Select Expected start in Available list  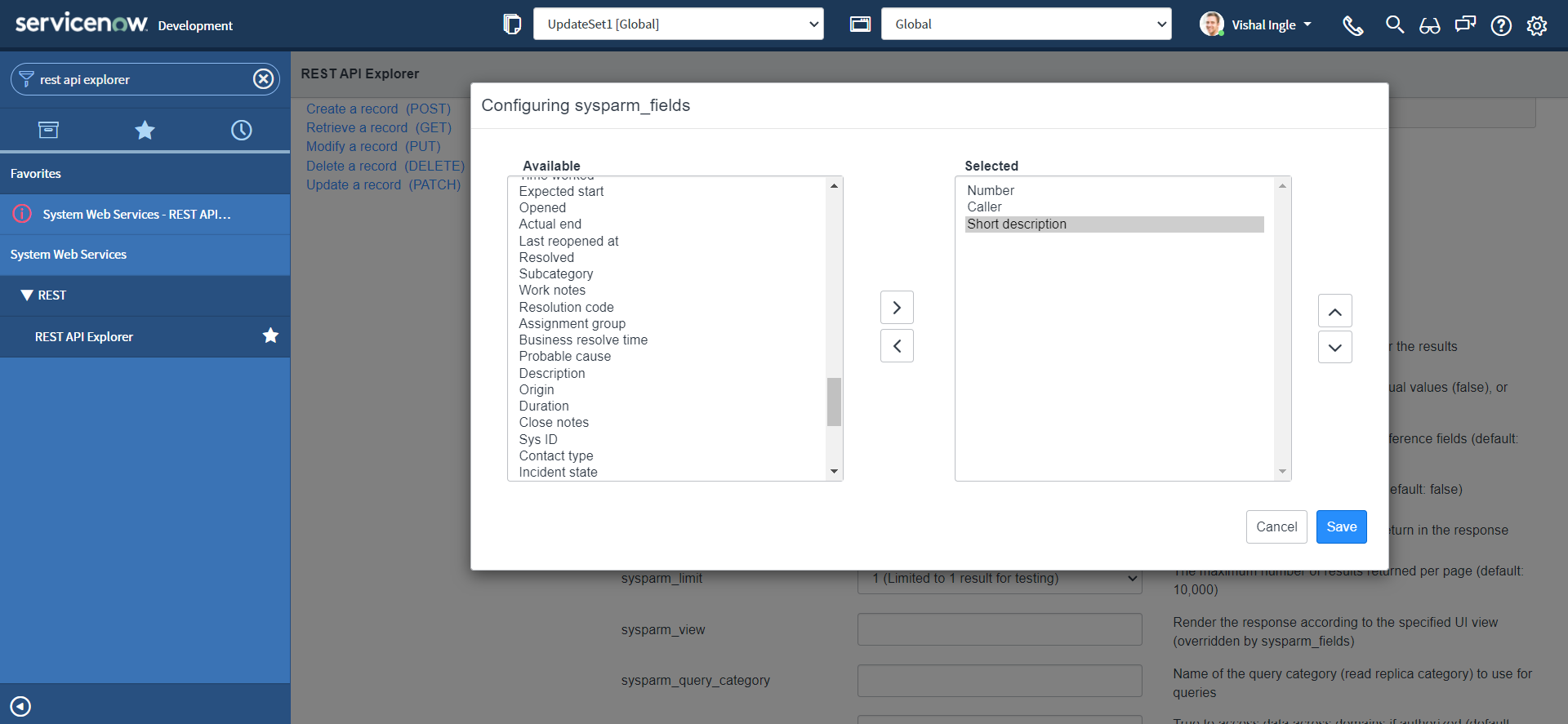point(561,191)
